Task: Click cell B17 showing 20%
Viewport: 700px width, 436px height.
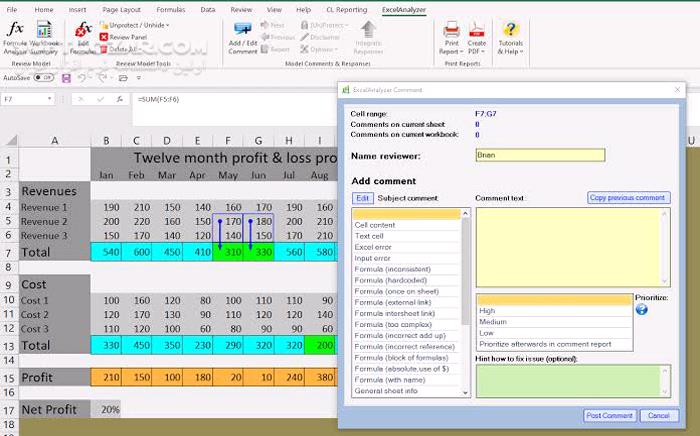Action: tap(106, 409)
